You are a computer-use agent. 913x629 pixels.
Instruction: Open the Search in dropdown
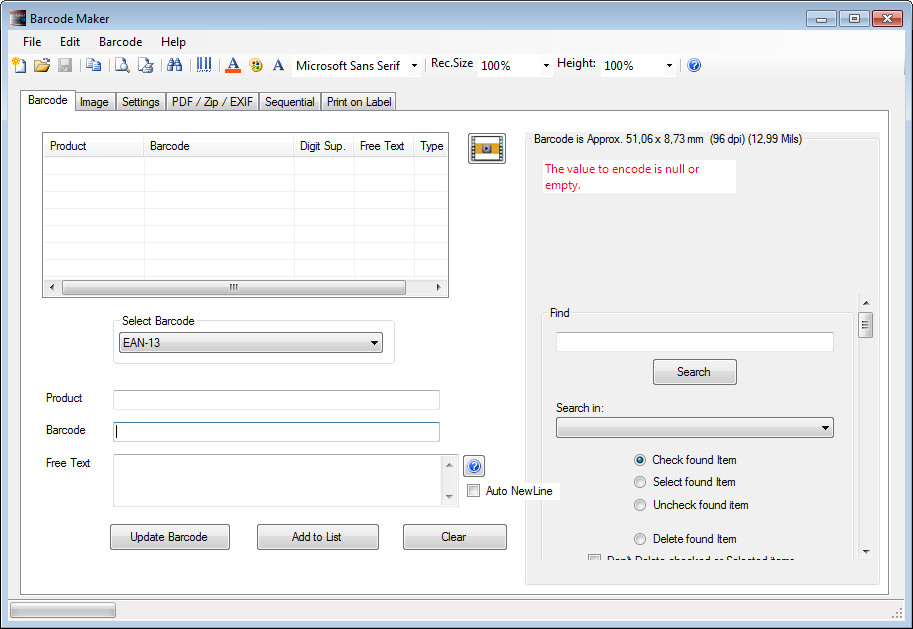tap(695, 427)
